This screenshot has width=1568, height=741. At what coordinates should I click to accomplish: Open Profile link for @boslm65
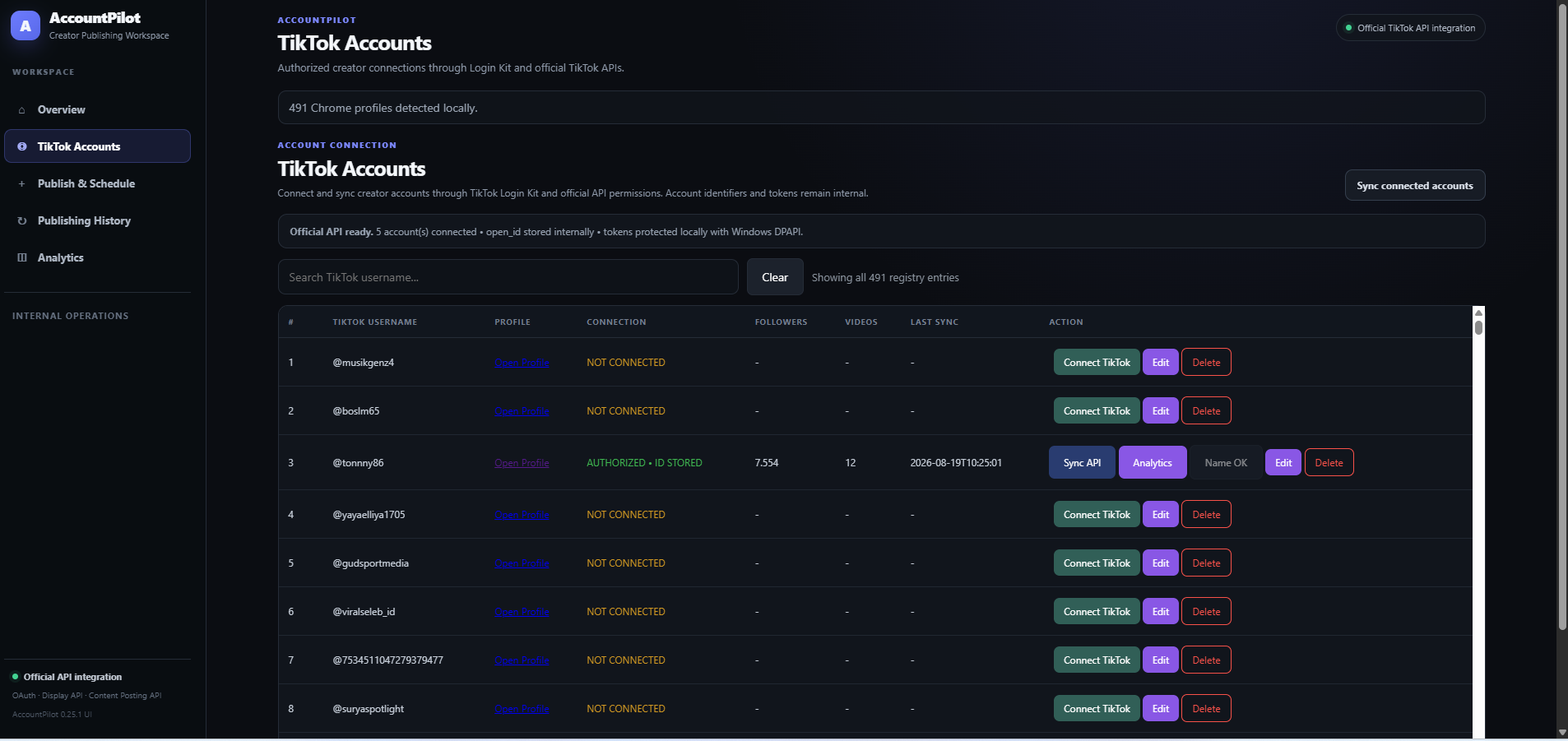point(522,411)
